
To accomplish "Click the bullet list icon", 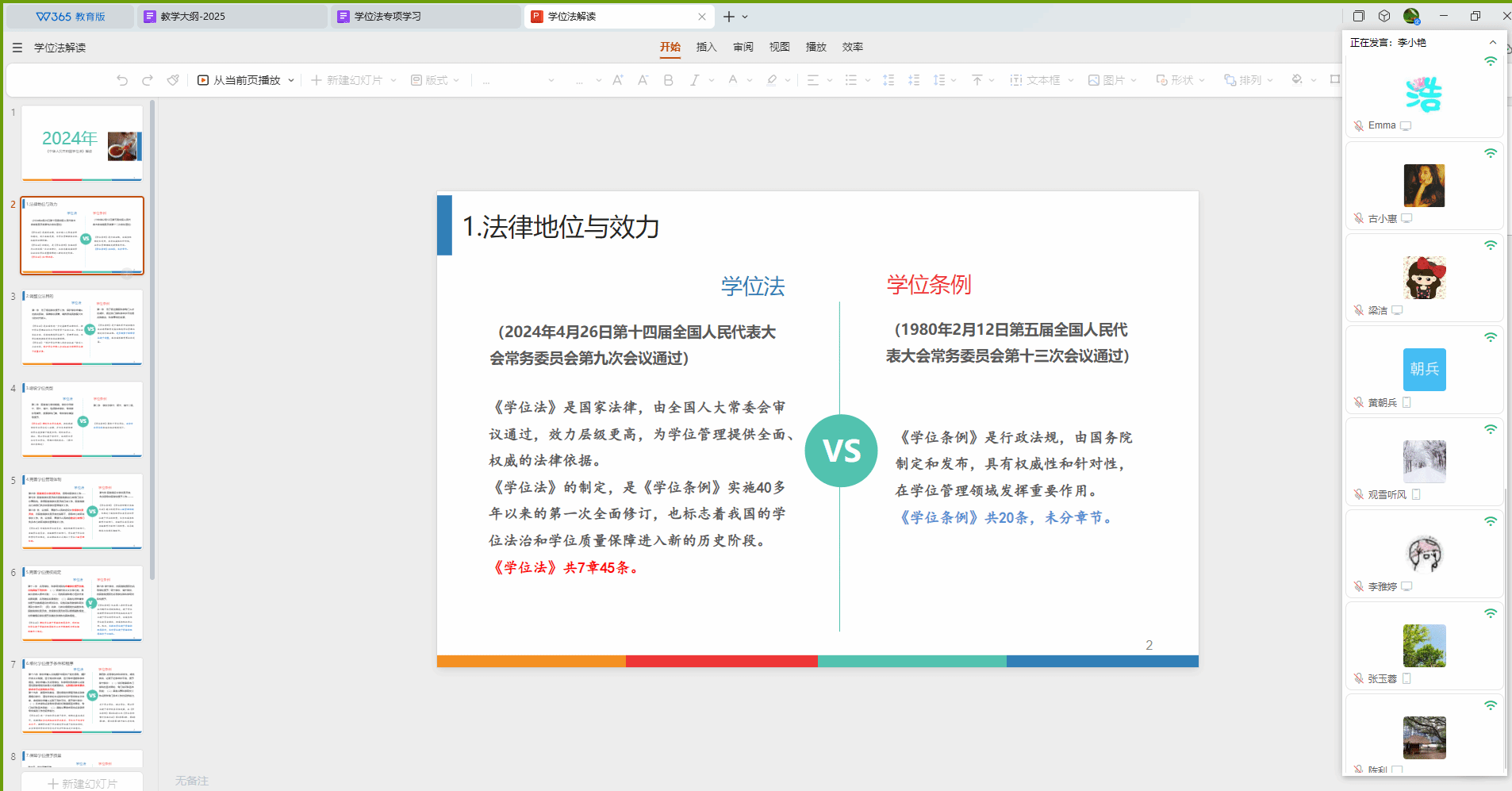I will tap(851, 80).
